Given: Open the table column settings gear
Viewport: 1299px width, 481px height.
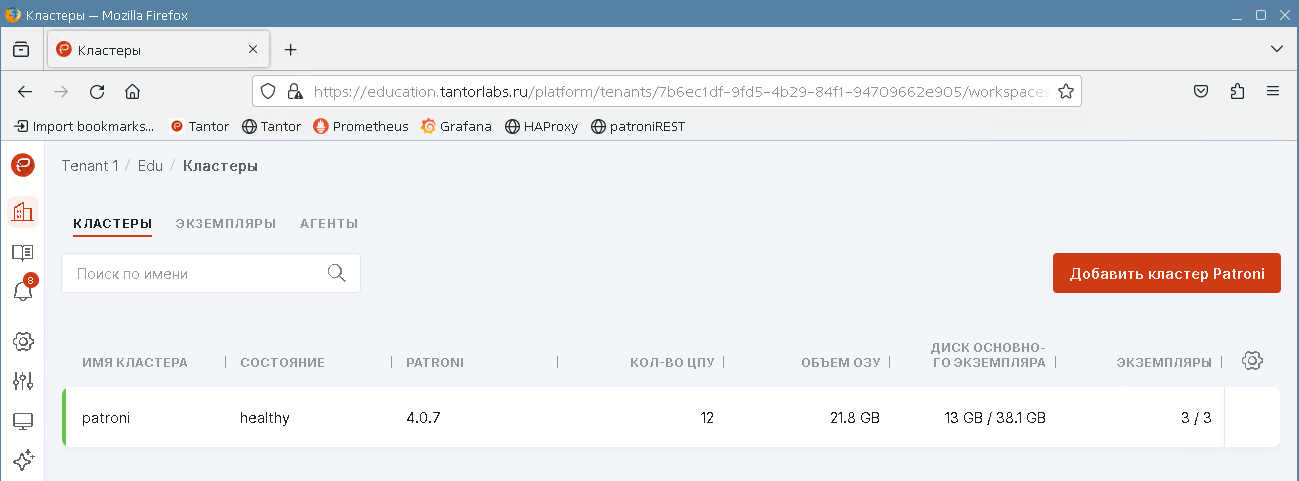Looking at the screenshot, I should click(1252, 361).
